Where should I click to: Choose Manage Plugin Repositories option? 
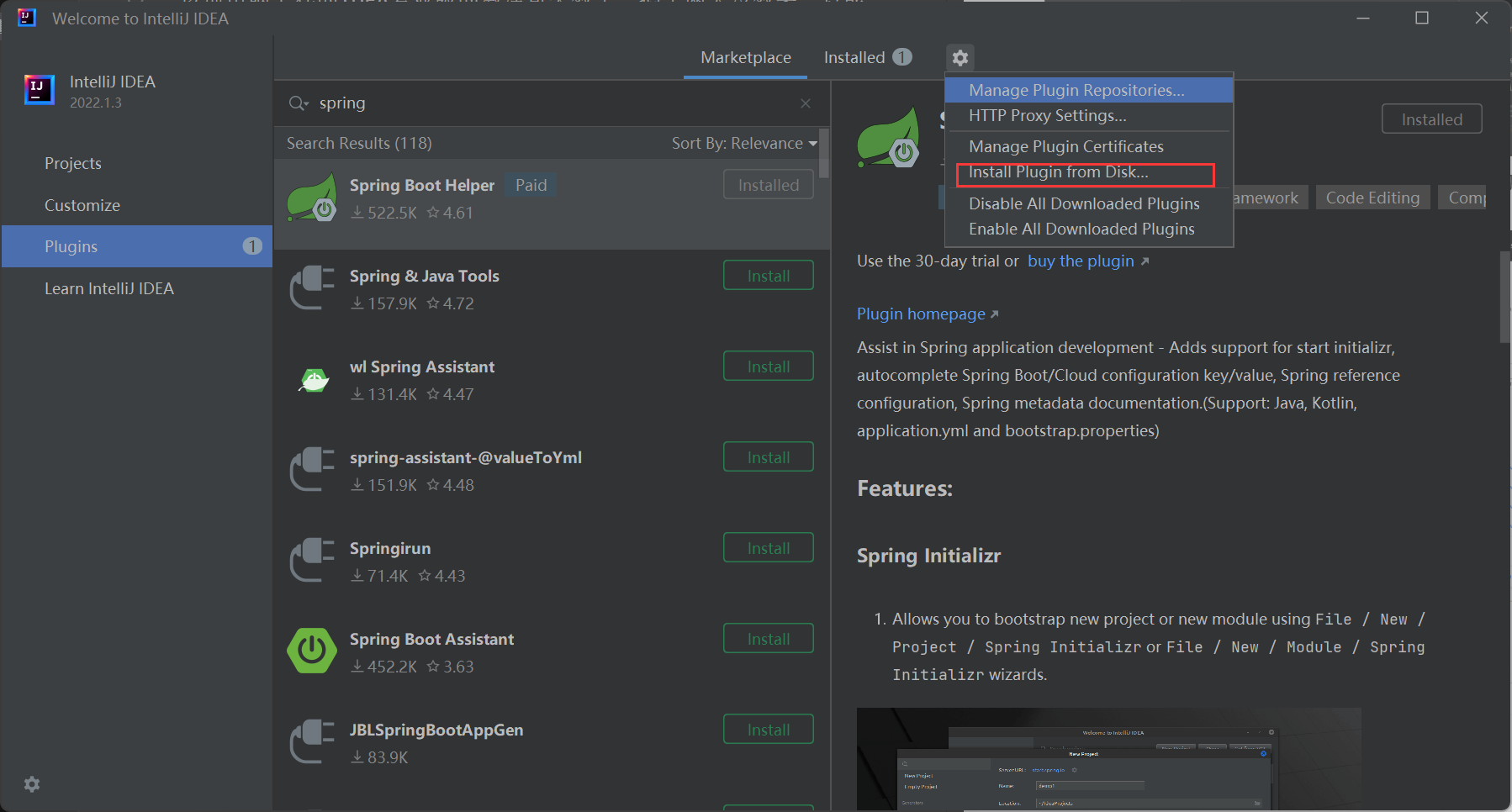1076,90
